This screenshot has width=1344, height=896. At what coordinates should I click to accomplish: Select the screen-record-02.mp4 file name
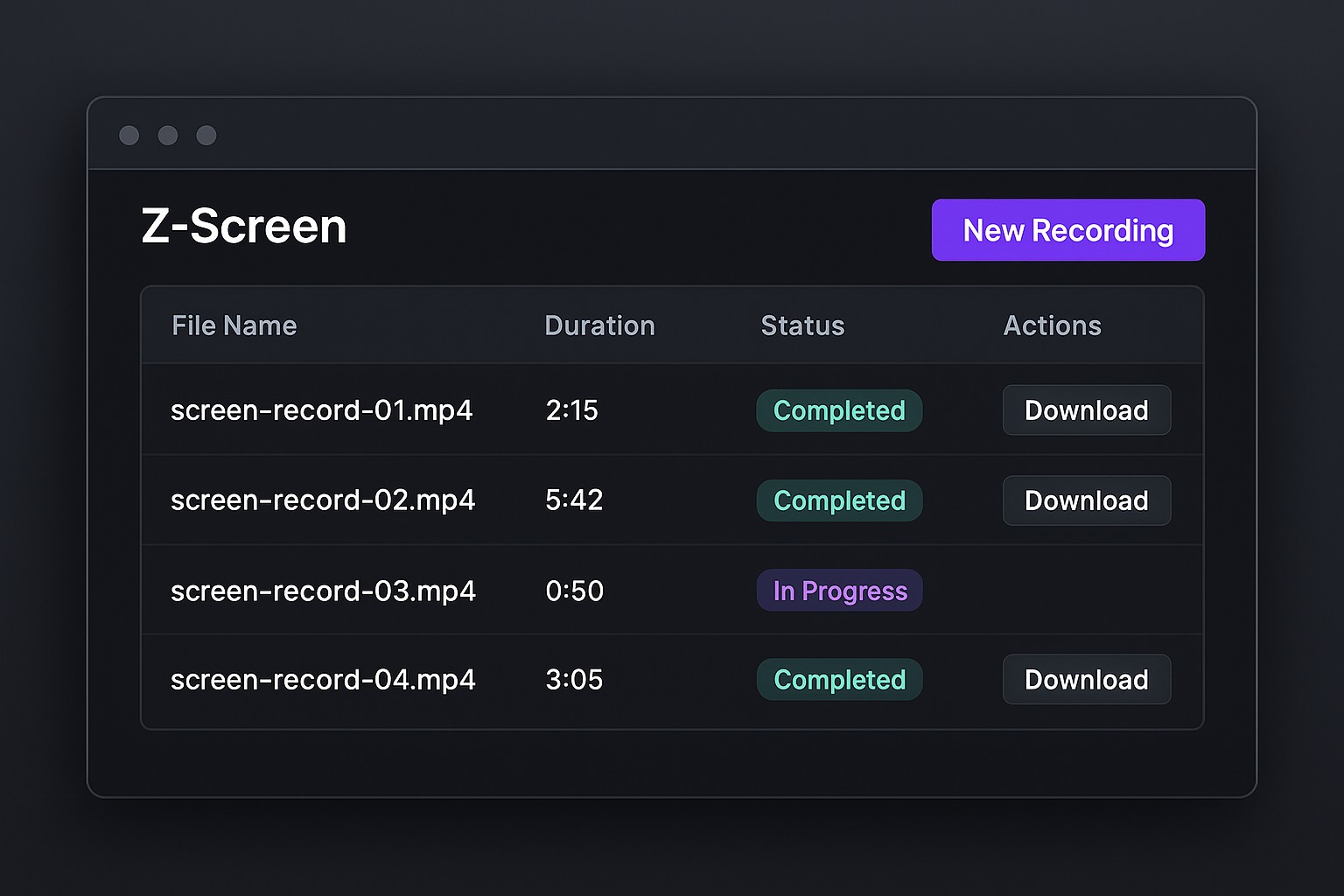click(x=322, y=500)
